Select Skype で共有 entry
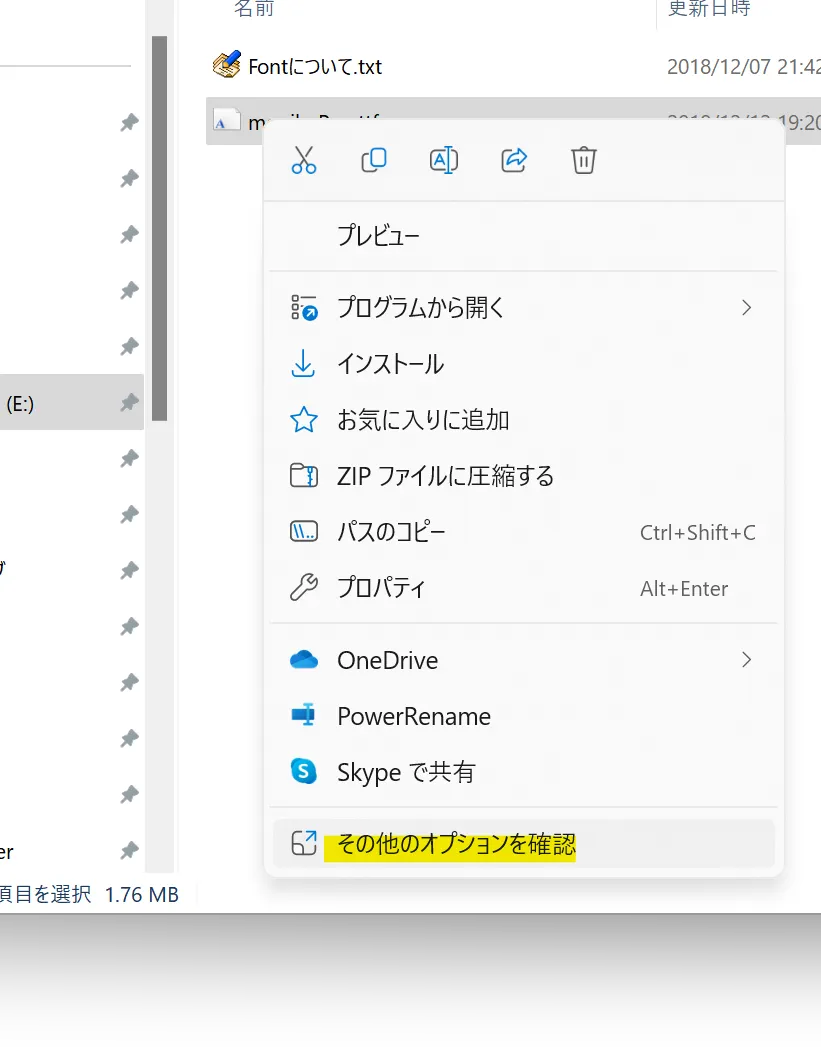Viewport: 821px width, 1047px height. point(523,773)
